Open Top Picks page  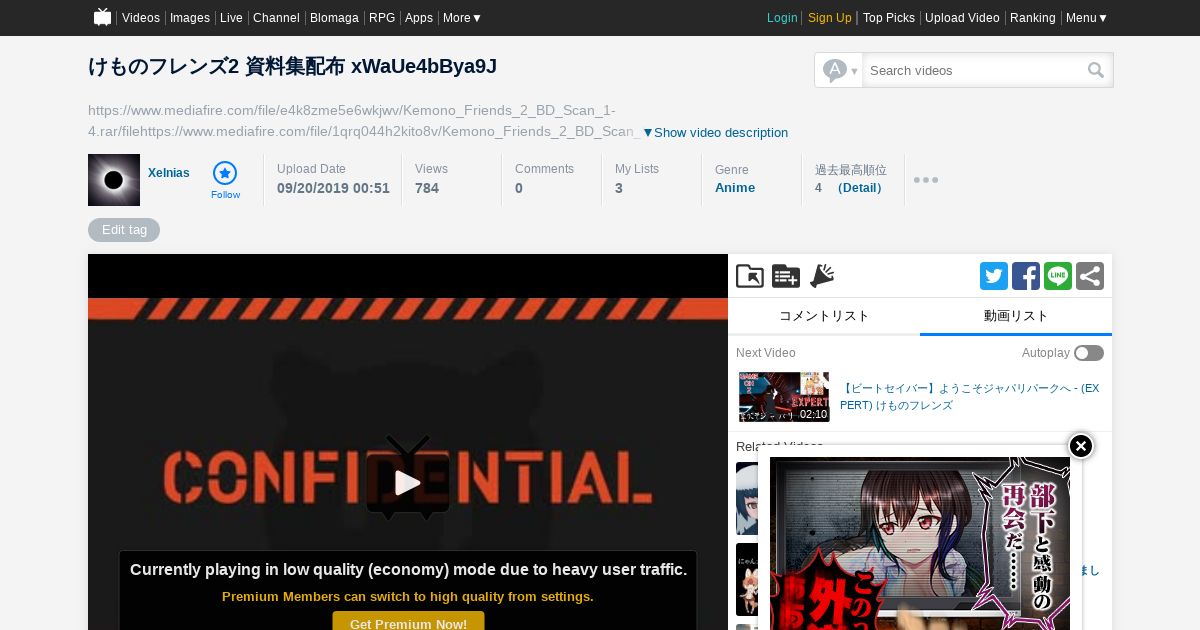point(889,18)
